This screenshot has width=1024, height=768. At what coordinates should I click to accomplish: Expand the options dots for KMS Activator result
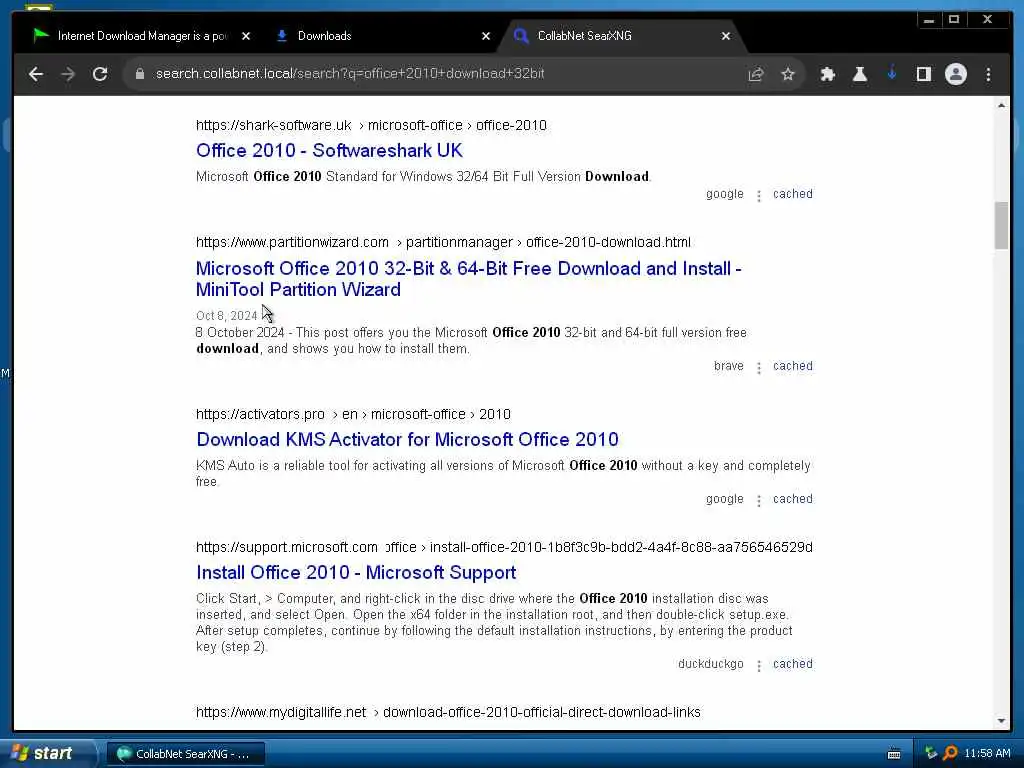(x=758, y=501)
